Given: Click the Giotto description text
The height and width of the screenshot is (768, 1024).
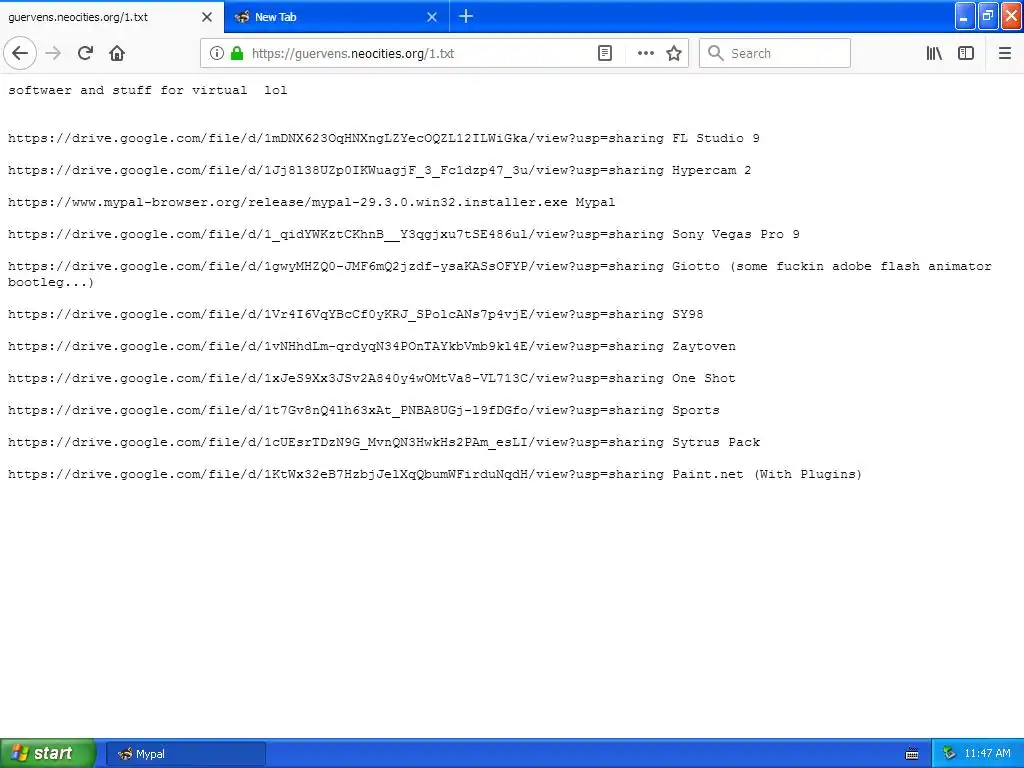Looking at the screenshot, I should 831,266.
